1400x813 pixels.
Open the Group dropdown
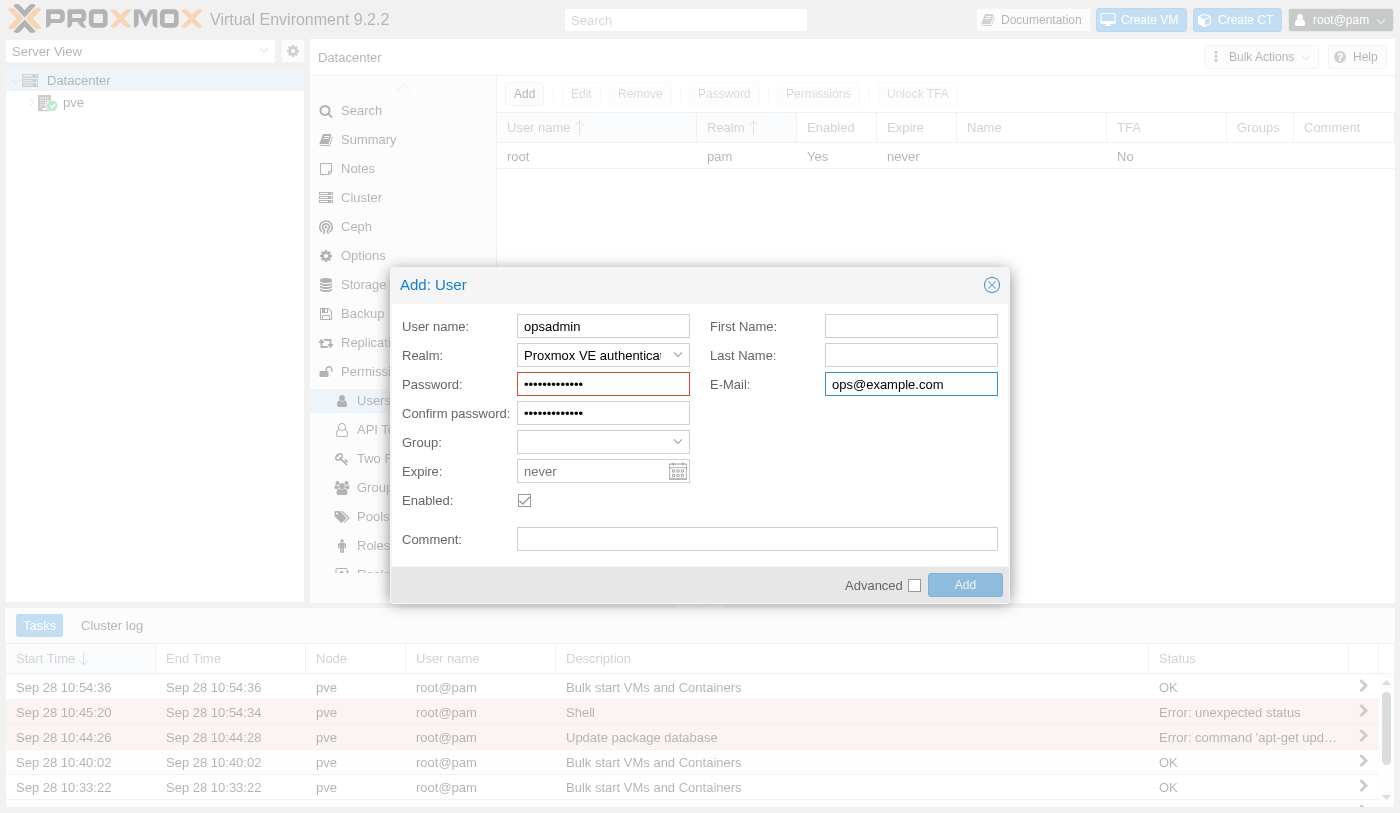click(678, 442)
